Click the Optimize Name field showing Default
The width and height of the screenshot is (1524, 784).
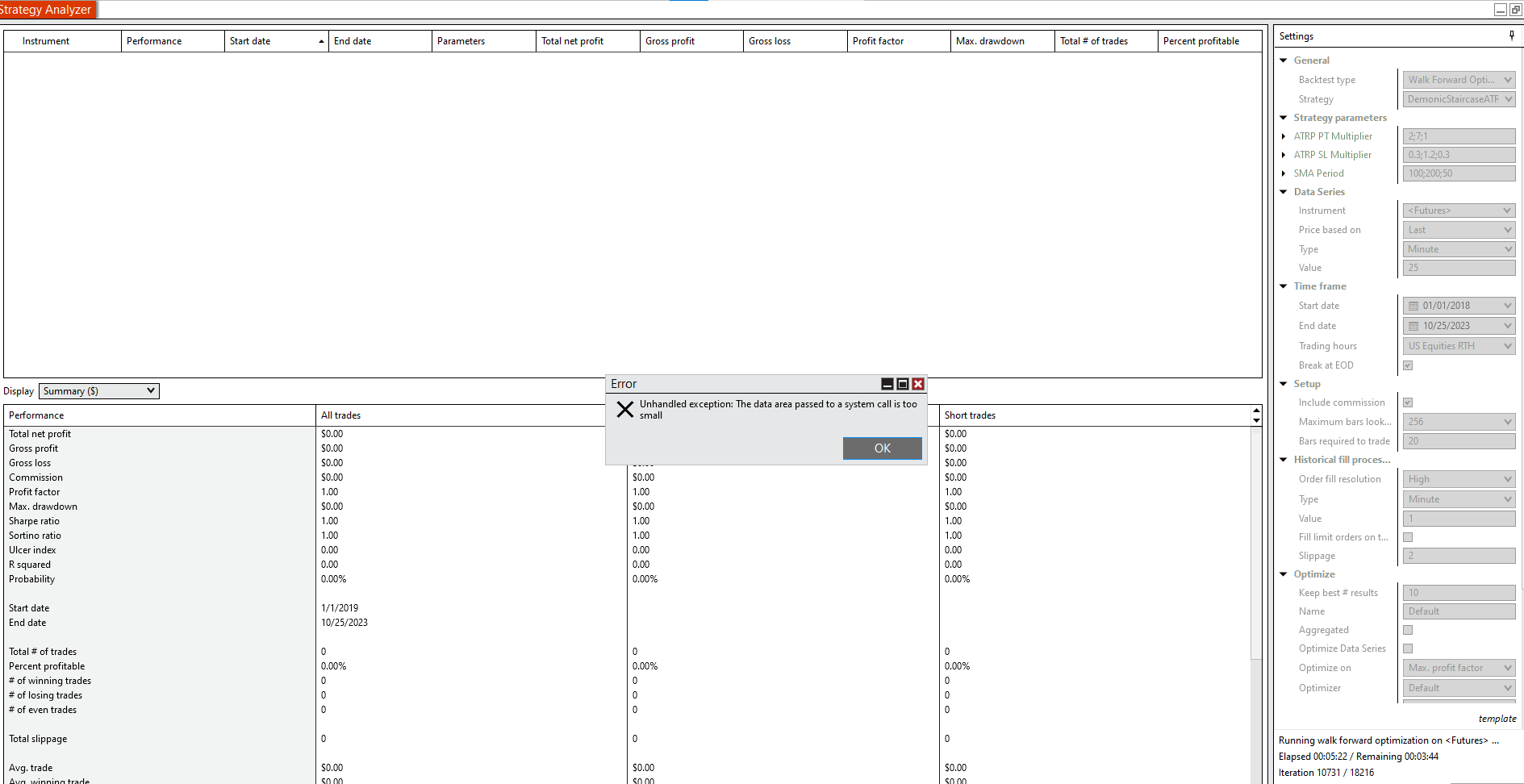pos(1459,611)
